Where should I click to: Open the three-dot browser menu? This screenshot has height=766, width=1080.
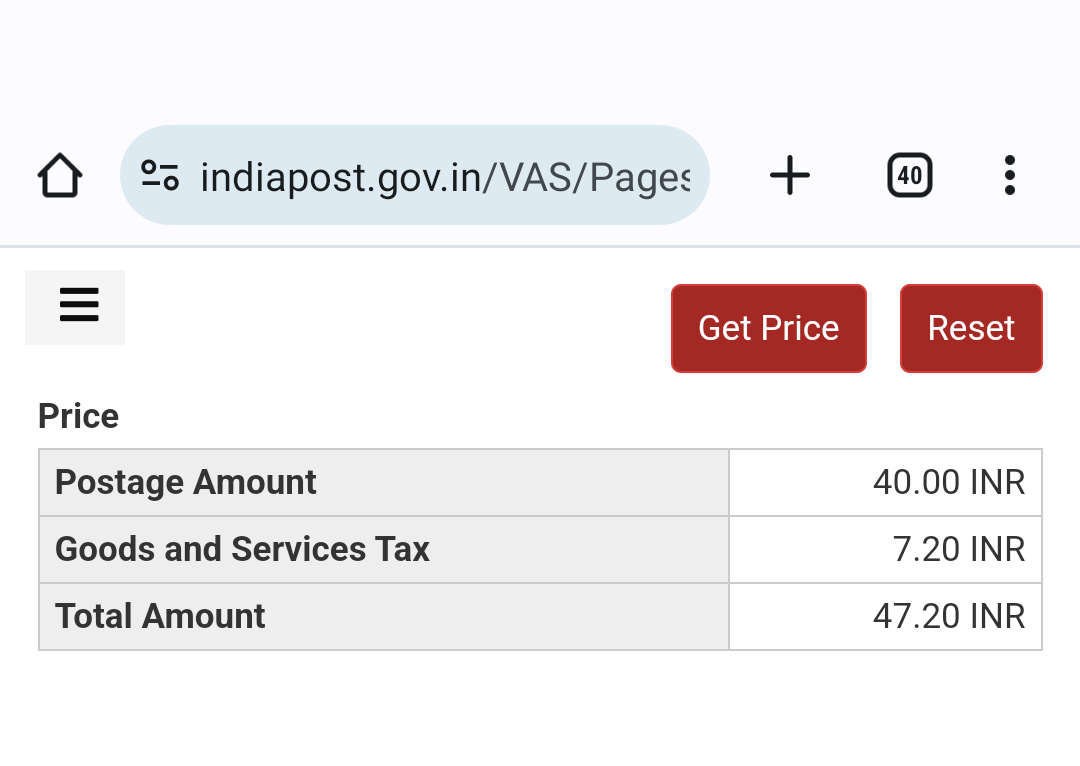[x=1010, y=175]
